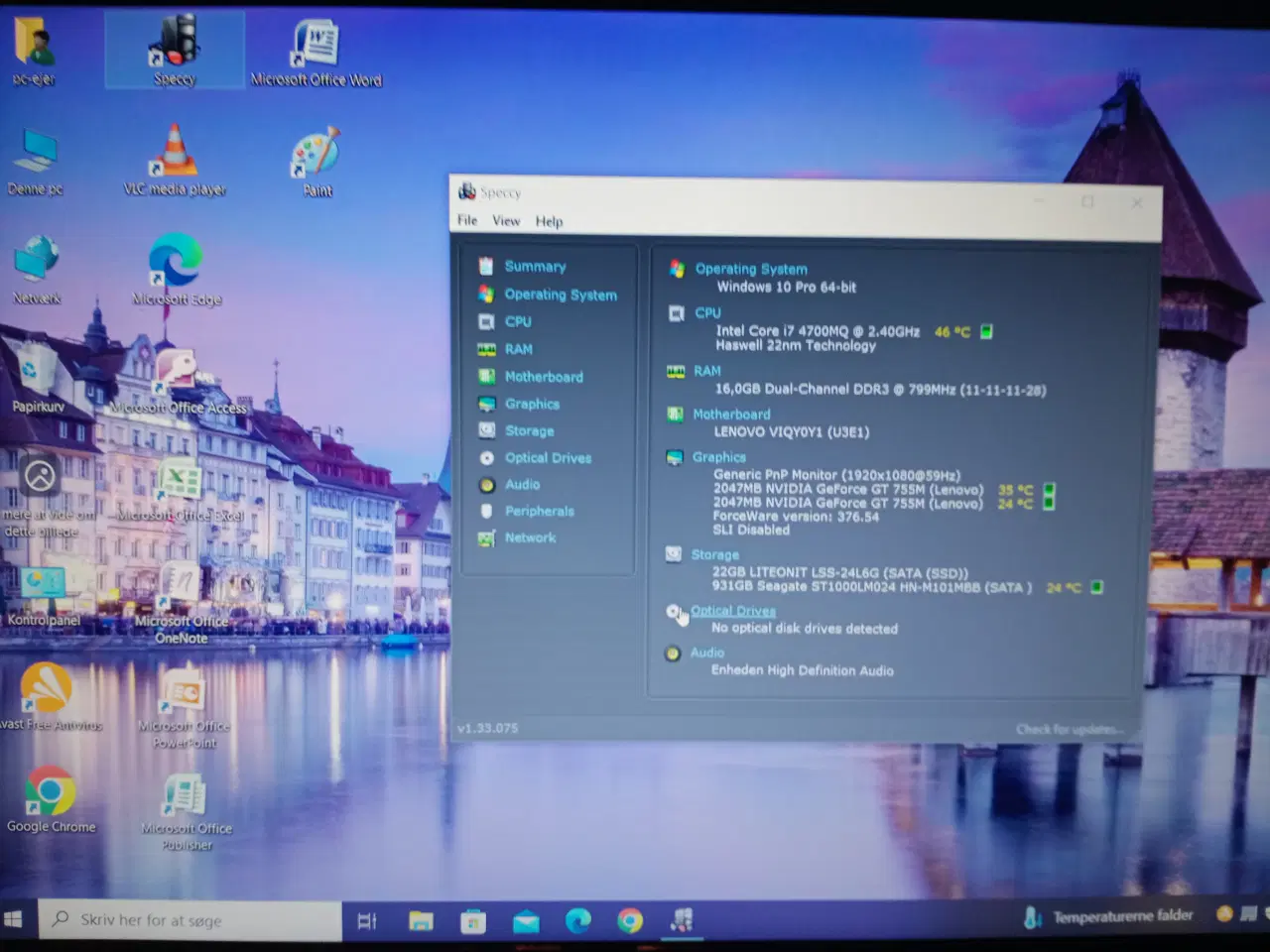Open the Paint desktop shortcut
Image resolution: width=1270 pixels, height=952 pixels.
click(x=317, y=162)
